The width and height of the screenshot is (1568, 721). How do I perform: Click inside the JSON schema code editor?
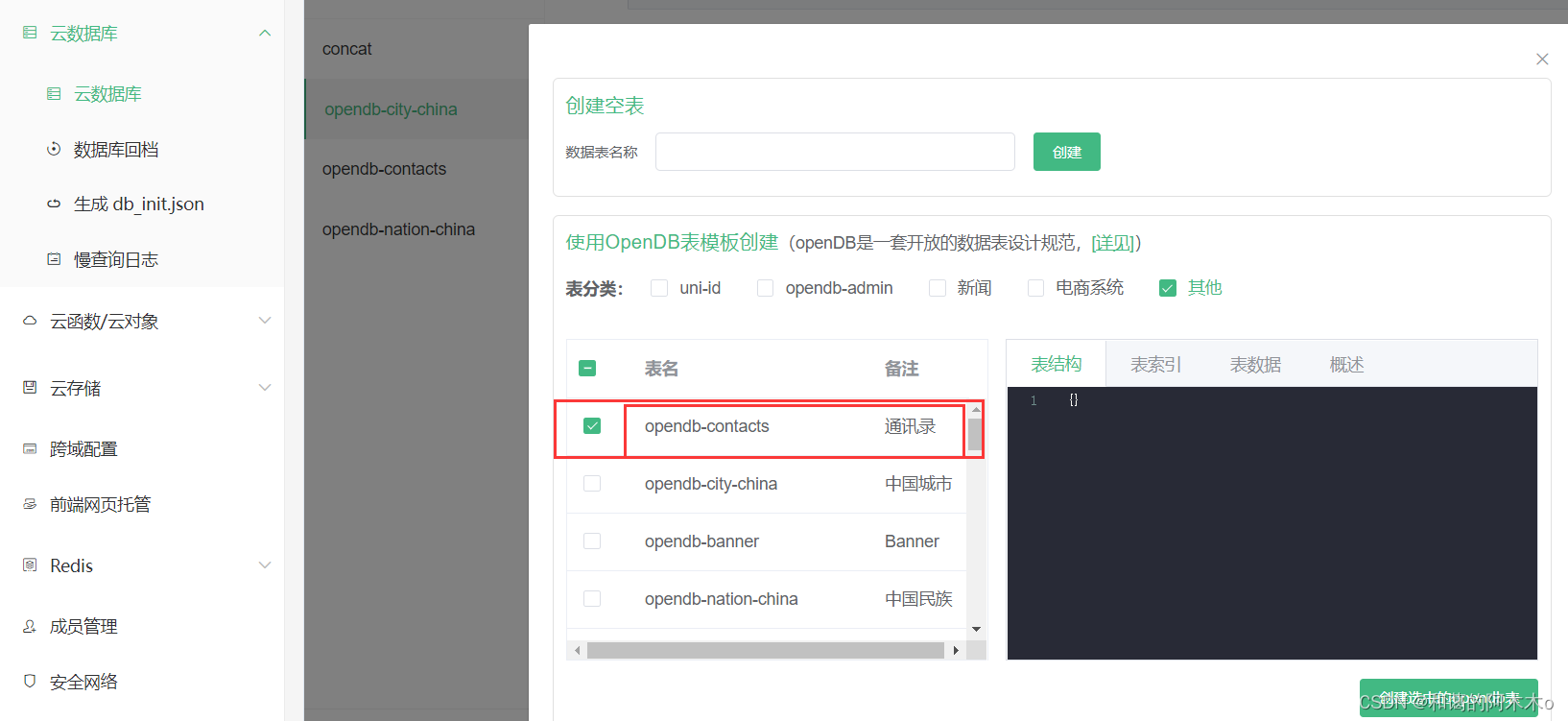(1272, 523)
